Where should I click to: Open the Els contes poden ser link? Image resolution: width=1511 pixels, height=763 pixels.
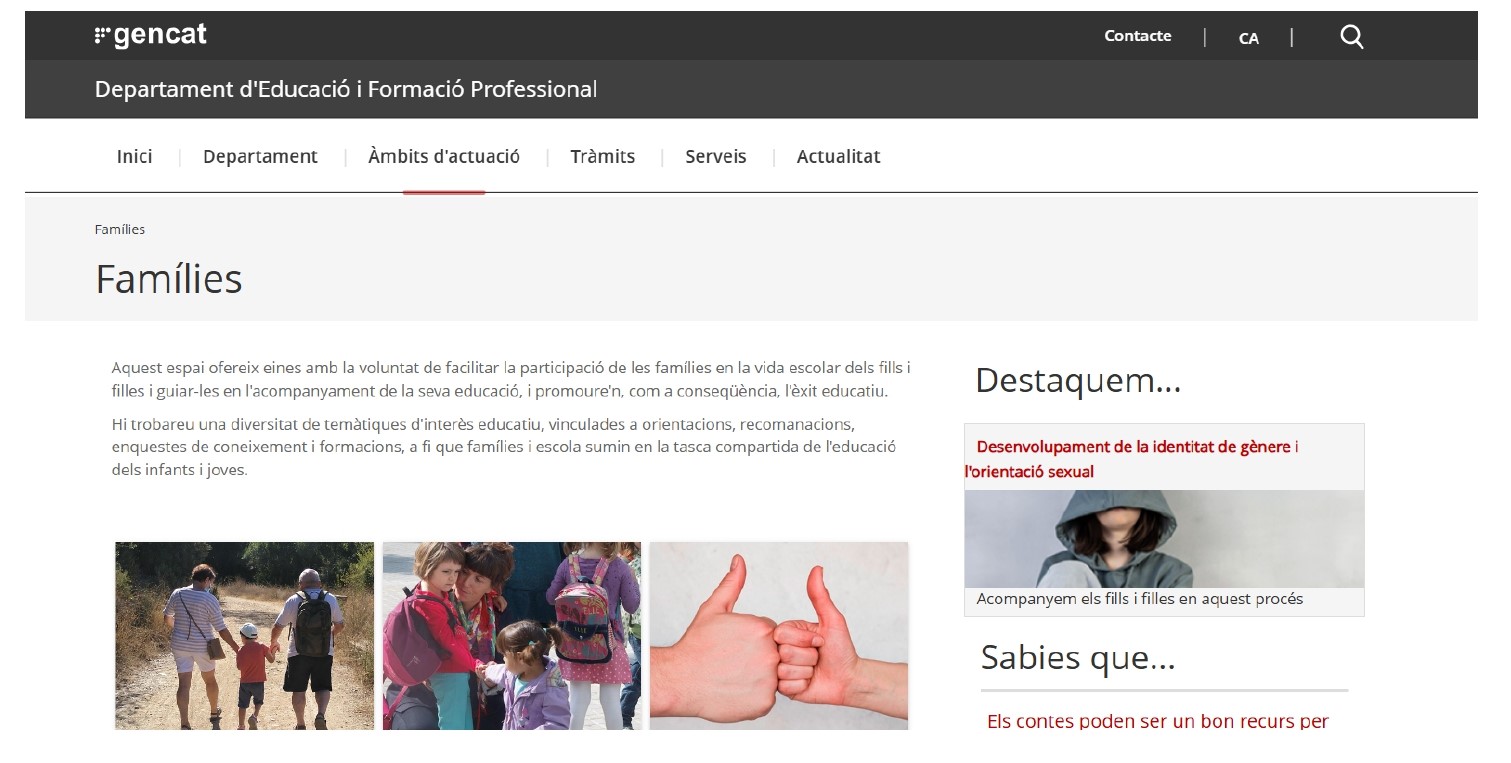coord(1157,721)
